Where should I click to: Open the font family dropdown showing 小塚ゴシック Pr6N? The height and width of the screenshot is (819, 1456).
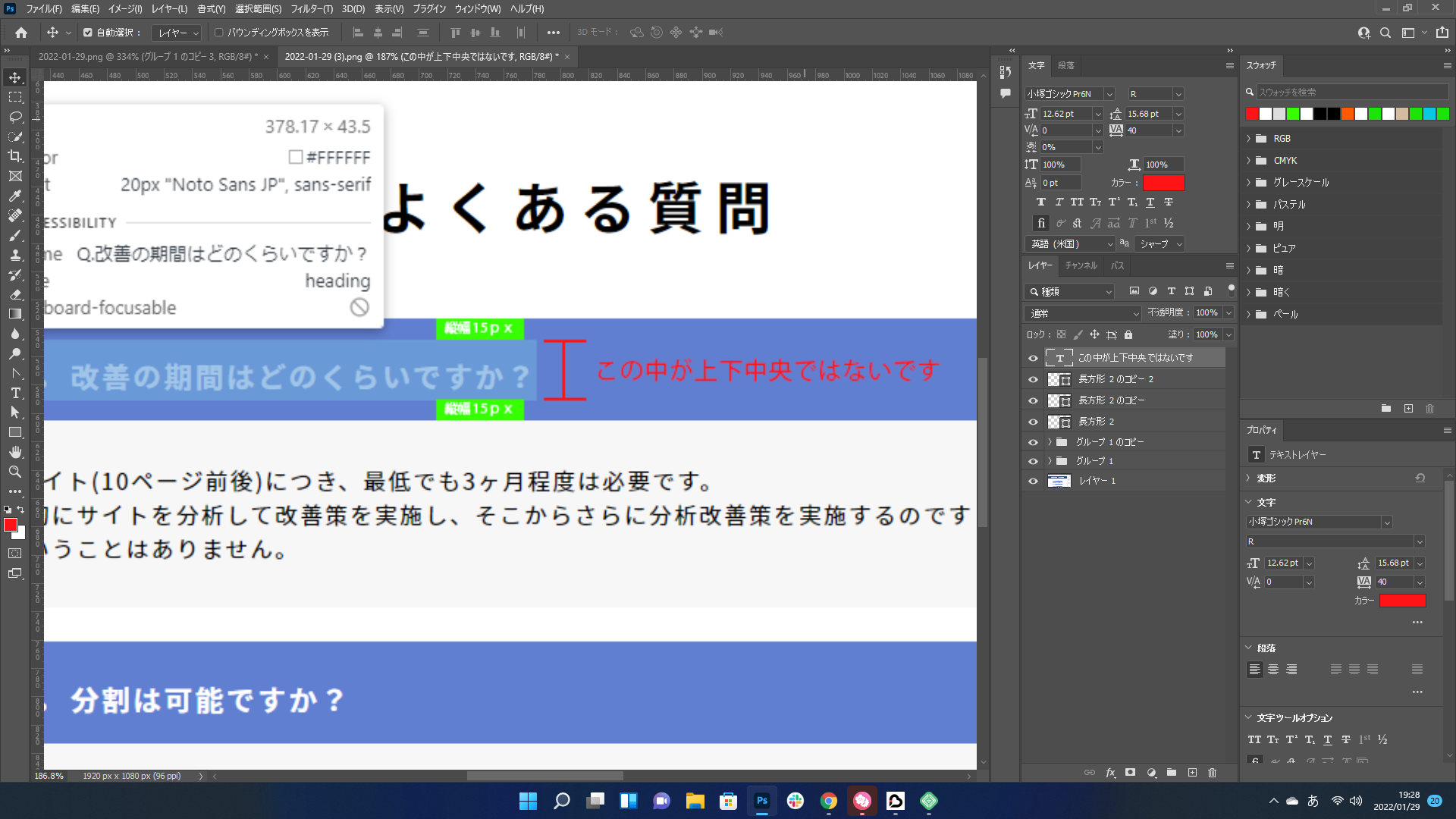(x=1109, y=93)
